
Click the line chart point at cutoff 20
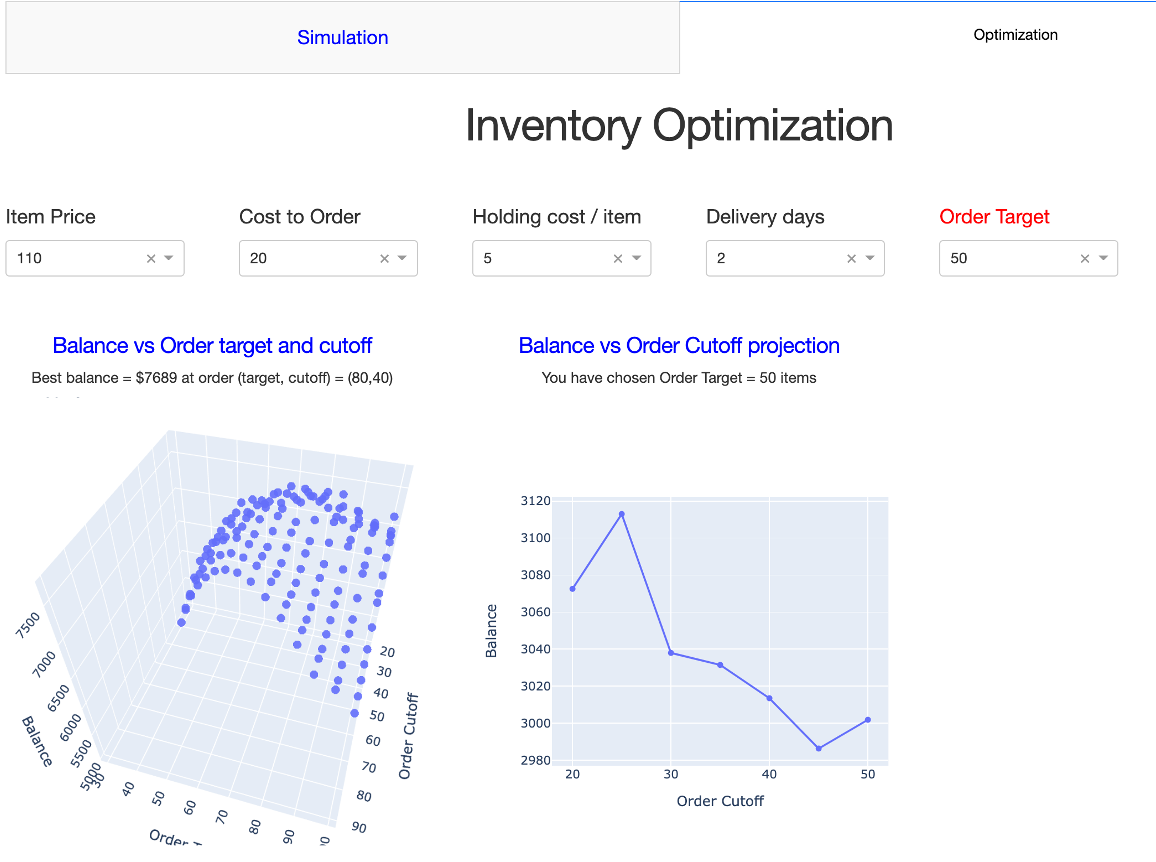572,588
